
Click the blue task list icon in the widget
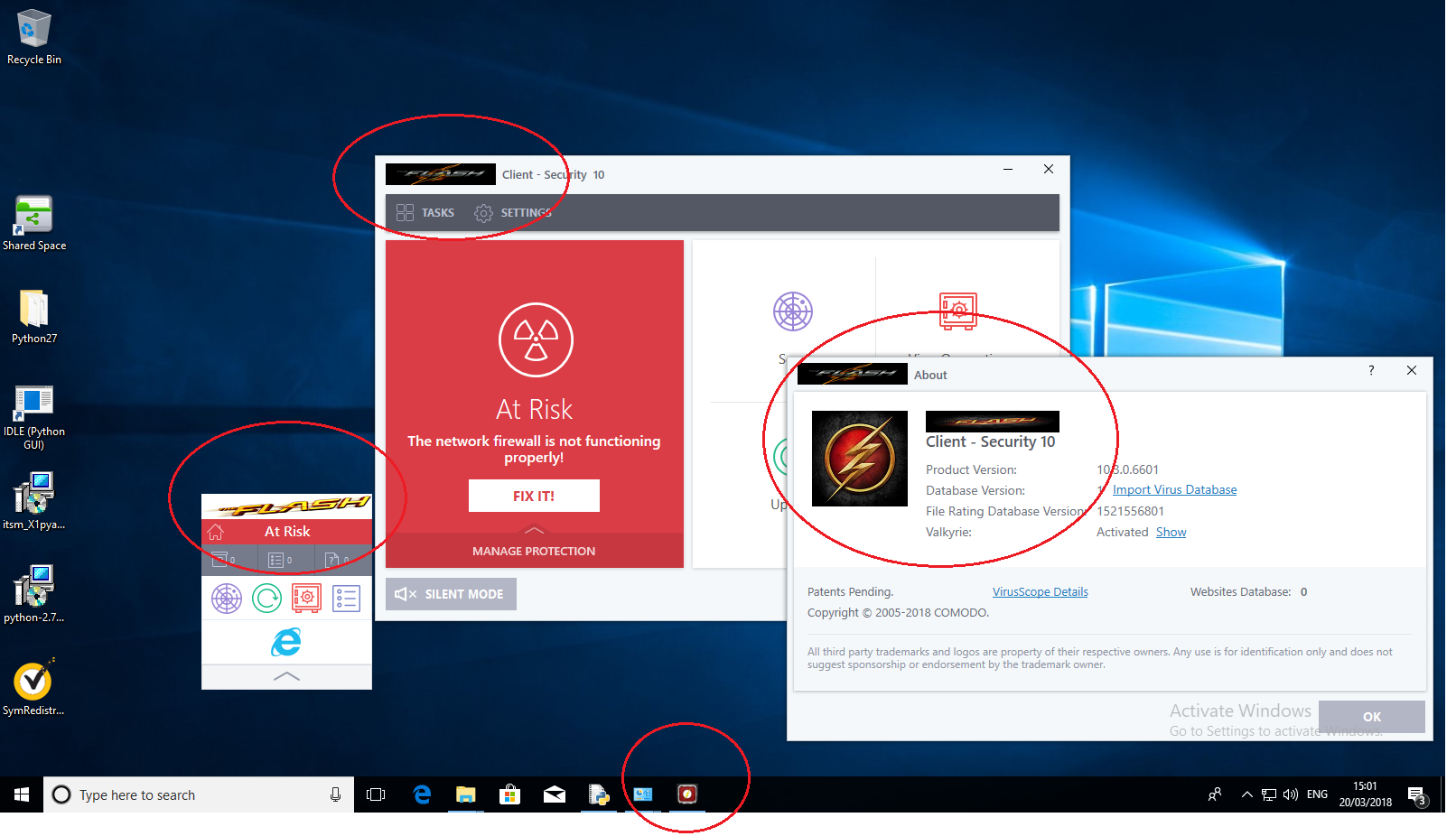click(x=346, y=599)
